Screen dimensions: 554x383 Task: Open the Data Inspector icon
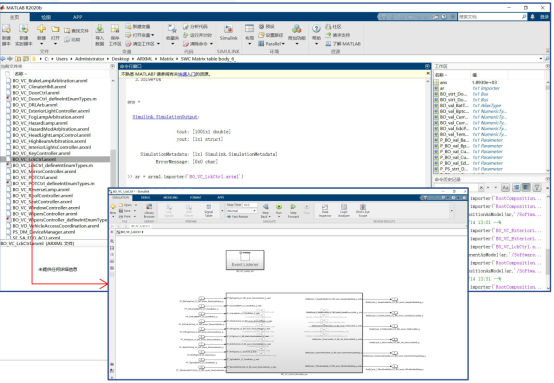(x=325, y=210)
